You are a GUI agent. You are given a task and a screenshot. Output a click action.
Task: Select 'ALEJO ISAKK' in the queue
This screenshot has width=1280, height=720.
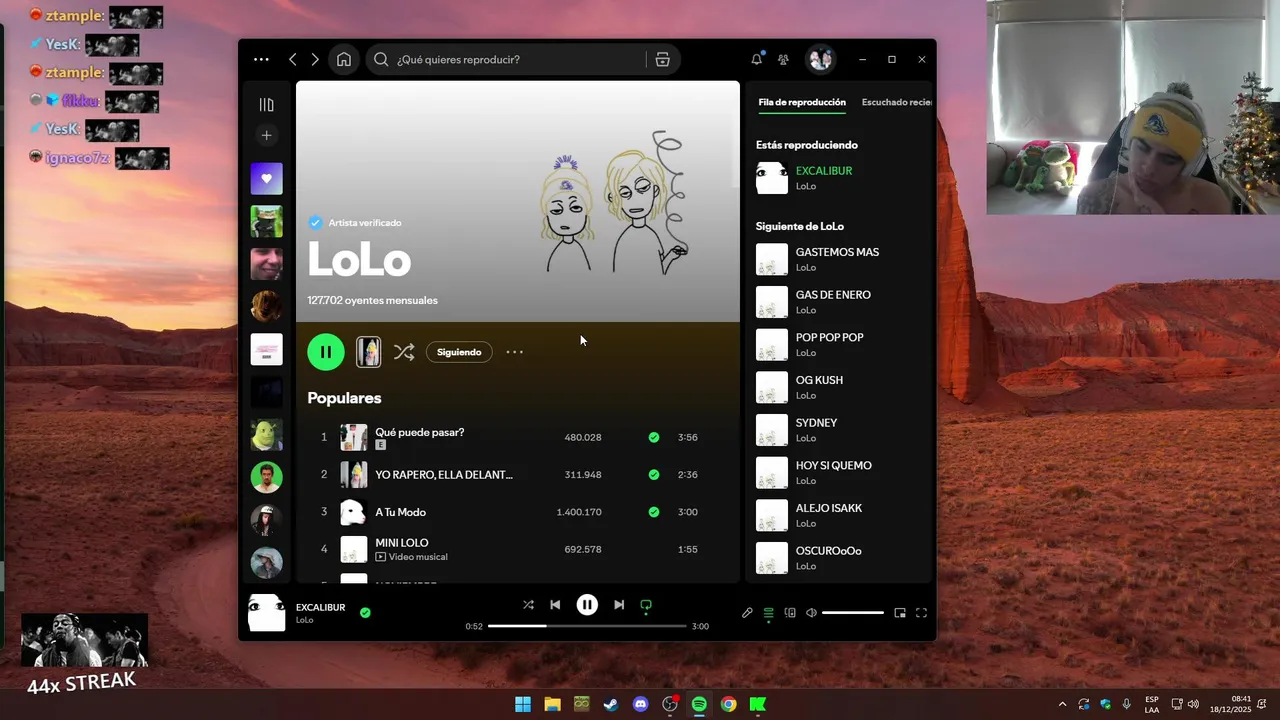pyautogui.click(x=840, y=515)
